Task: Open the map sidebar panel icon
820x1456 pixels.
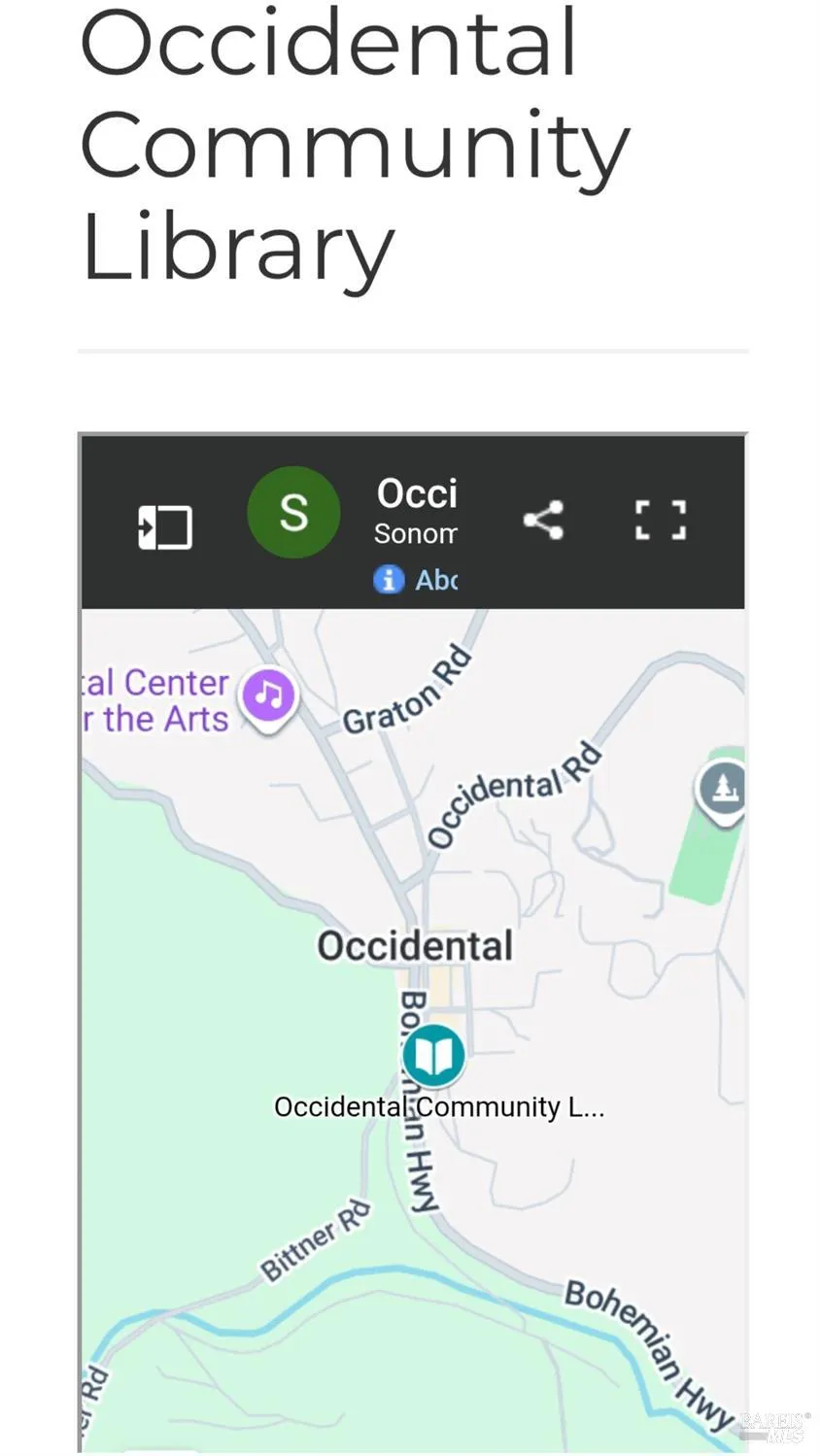Action: [164, 527]
